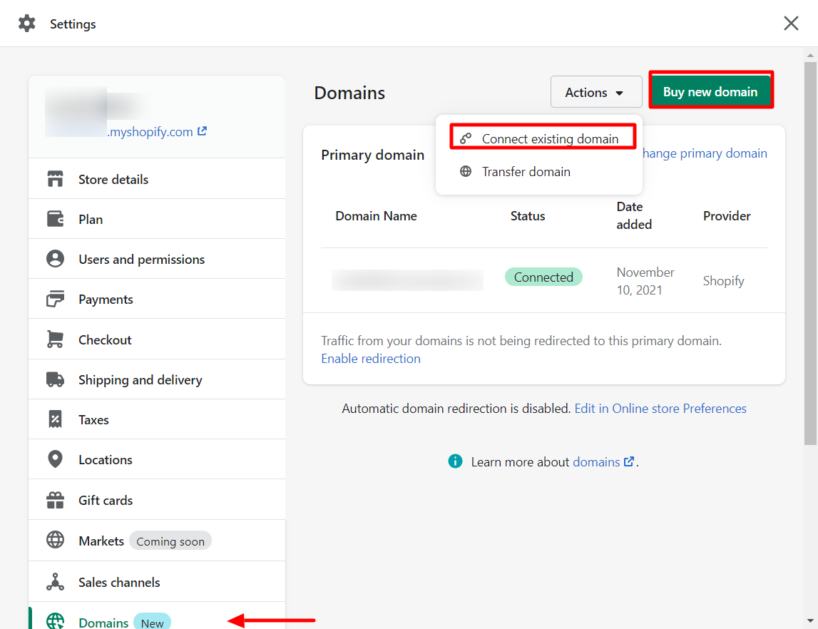Screen dimensions: 818x629
Task: Click the Plan wallet icon
Action: click(56, 219)
